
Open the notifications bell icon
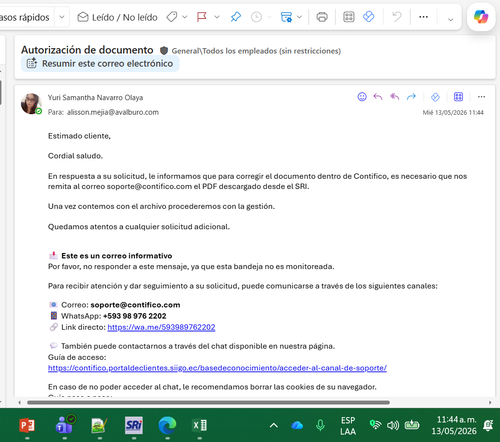488,425
